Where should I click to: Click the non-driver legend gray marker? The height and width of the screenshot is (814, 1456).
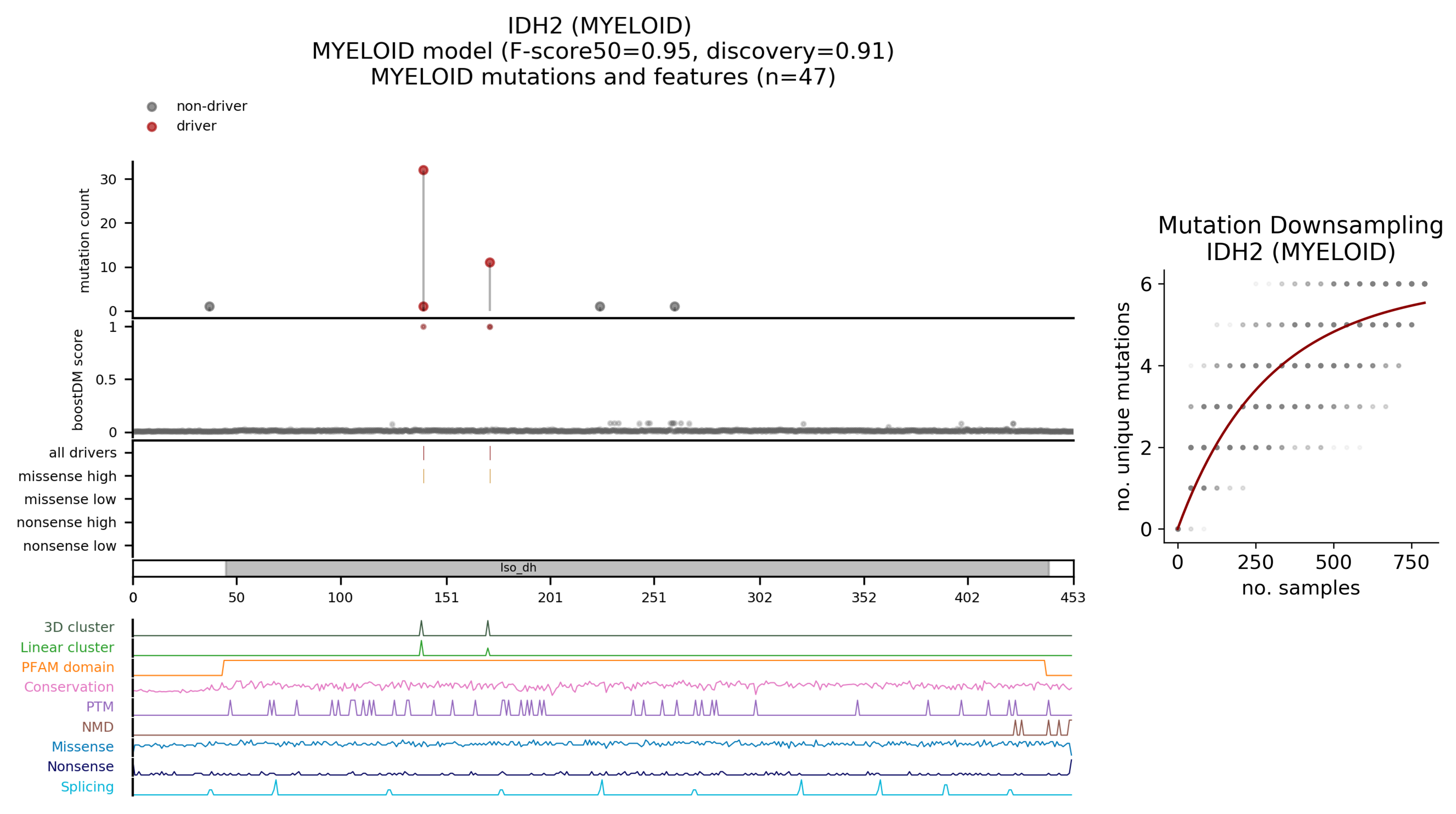pos(152,107)
